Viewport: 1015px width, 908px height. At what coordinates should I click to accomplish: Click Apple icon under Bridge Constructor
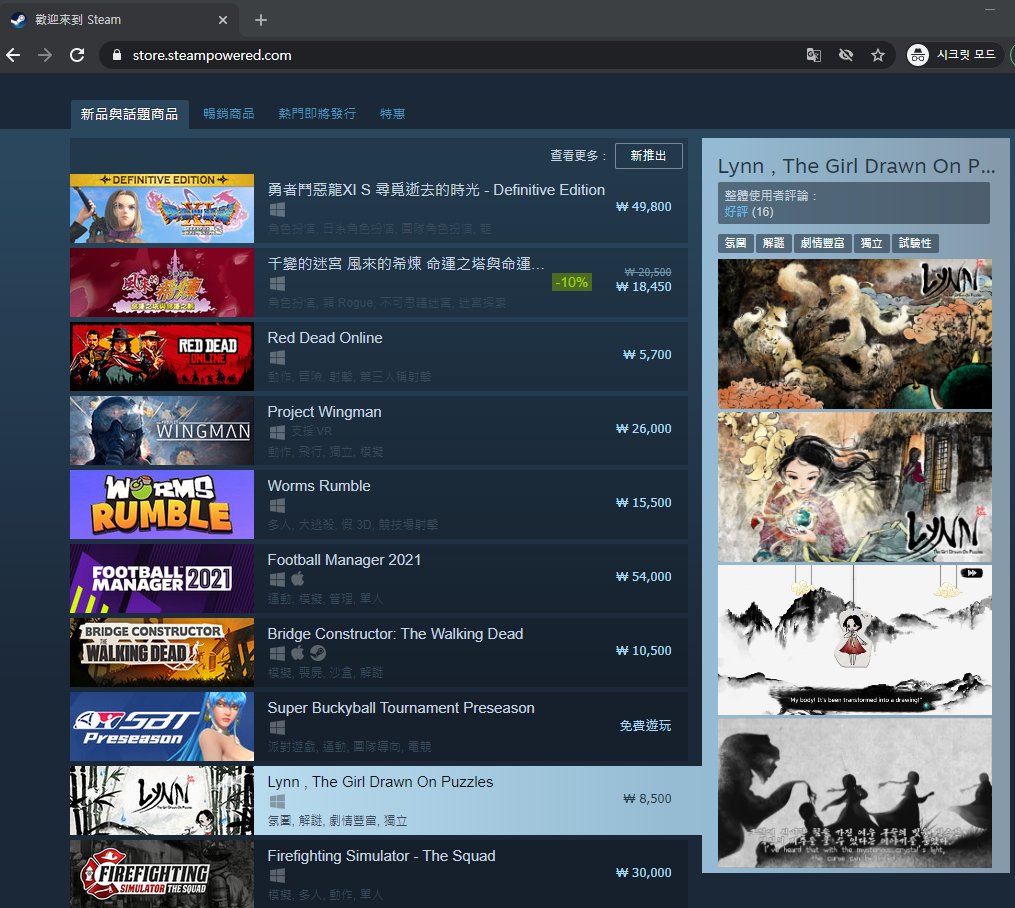[x=297, y=653]
